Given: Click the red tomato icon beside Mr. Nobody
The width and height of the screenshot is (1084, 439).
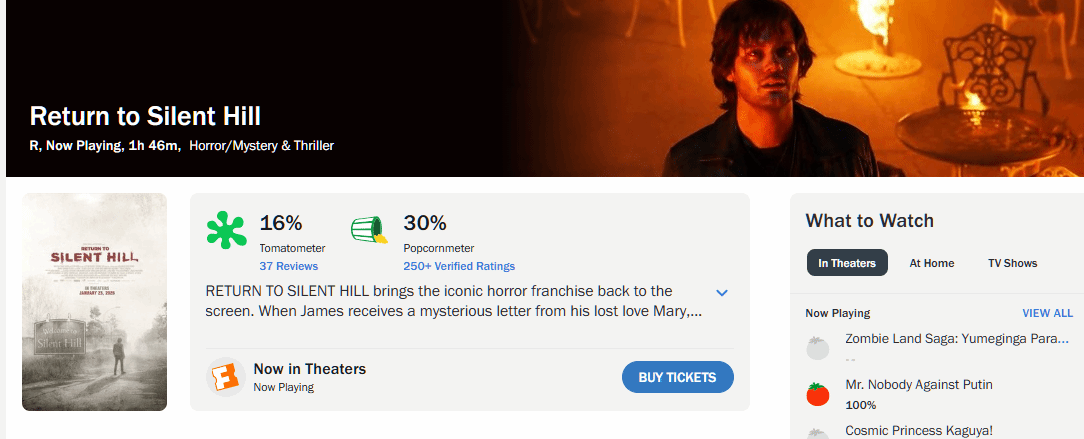Looking at the screenshot, I should (818, 394).
